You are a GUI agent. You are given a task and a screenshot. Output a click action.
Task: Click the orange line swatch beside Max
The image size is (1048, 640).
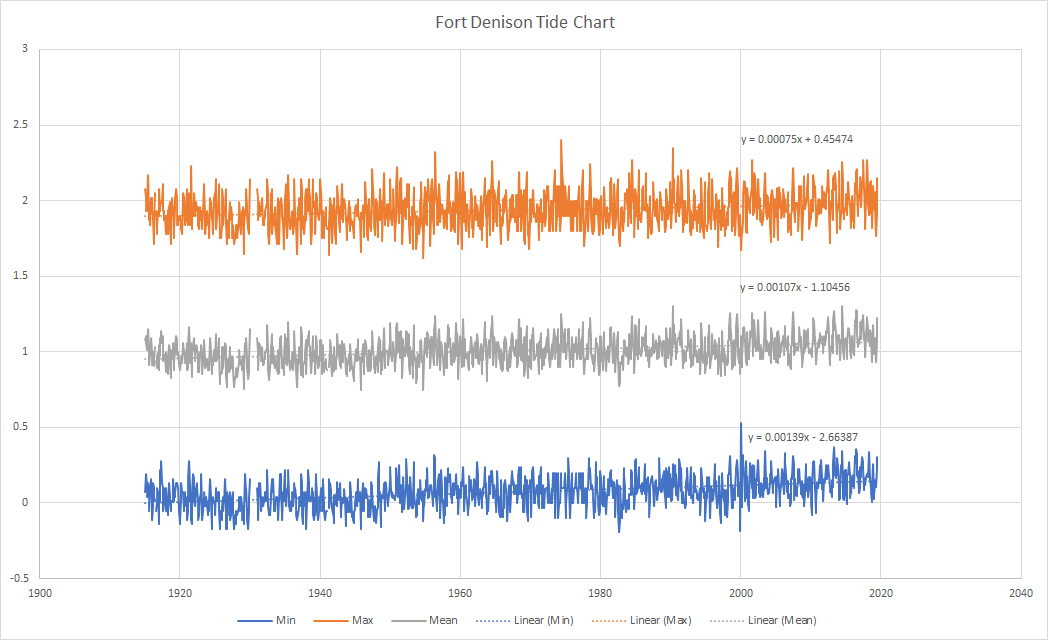(333, 621)
